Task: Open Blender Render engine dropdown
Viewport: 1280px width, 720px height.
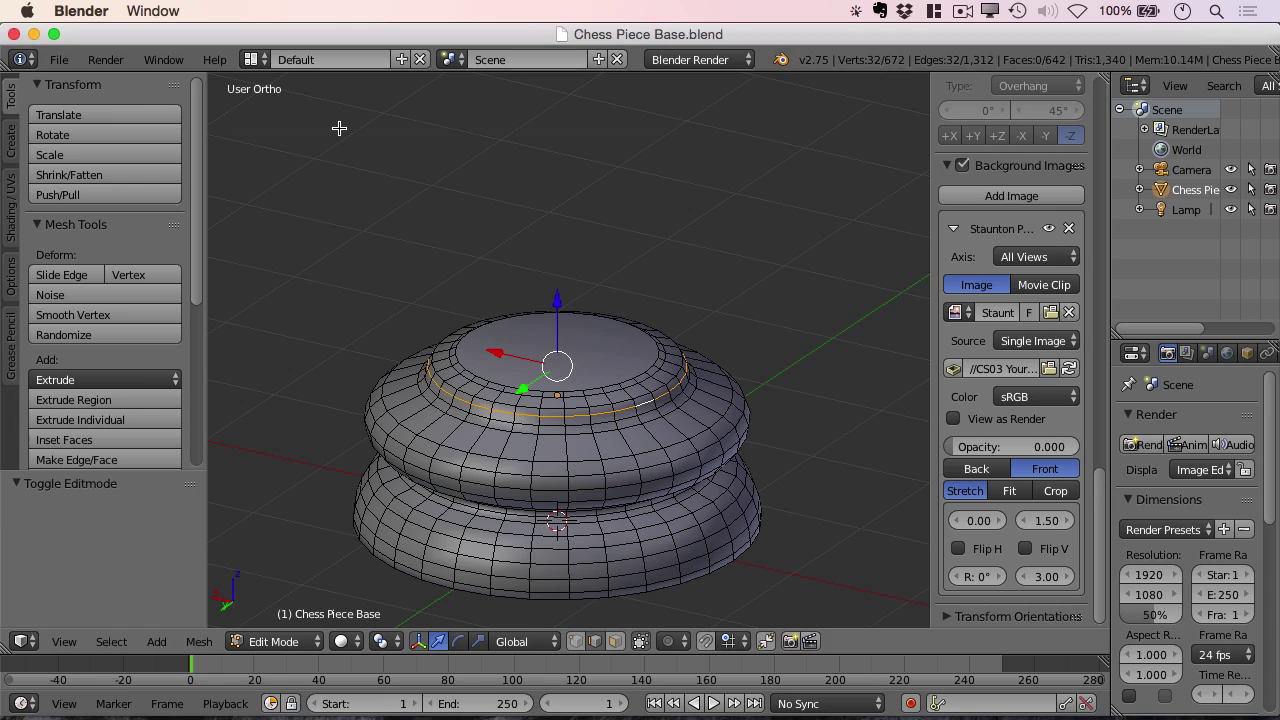Action: [x=700, y=59]
